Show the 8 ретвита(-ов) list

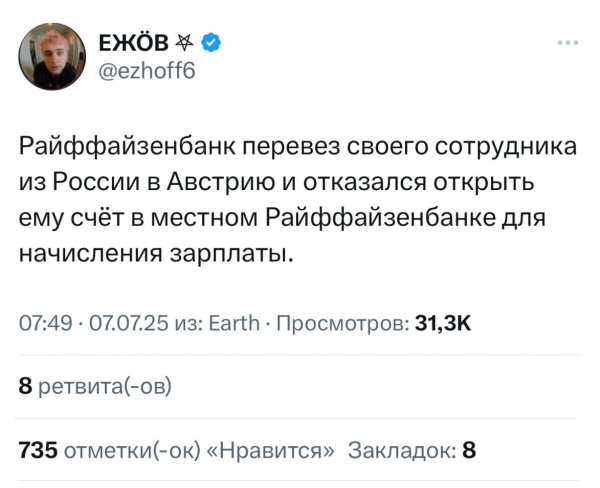coord(95,385)
